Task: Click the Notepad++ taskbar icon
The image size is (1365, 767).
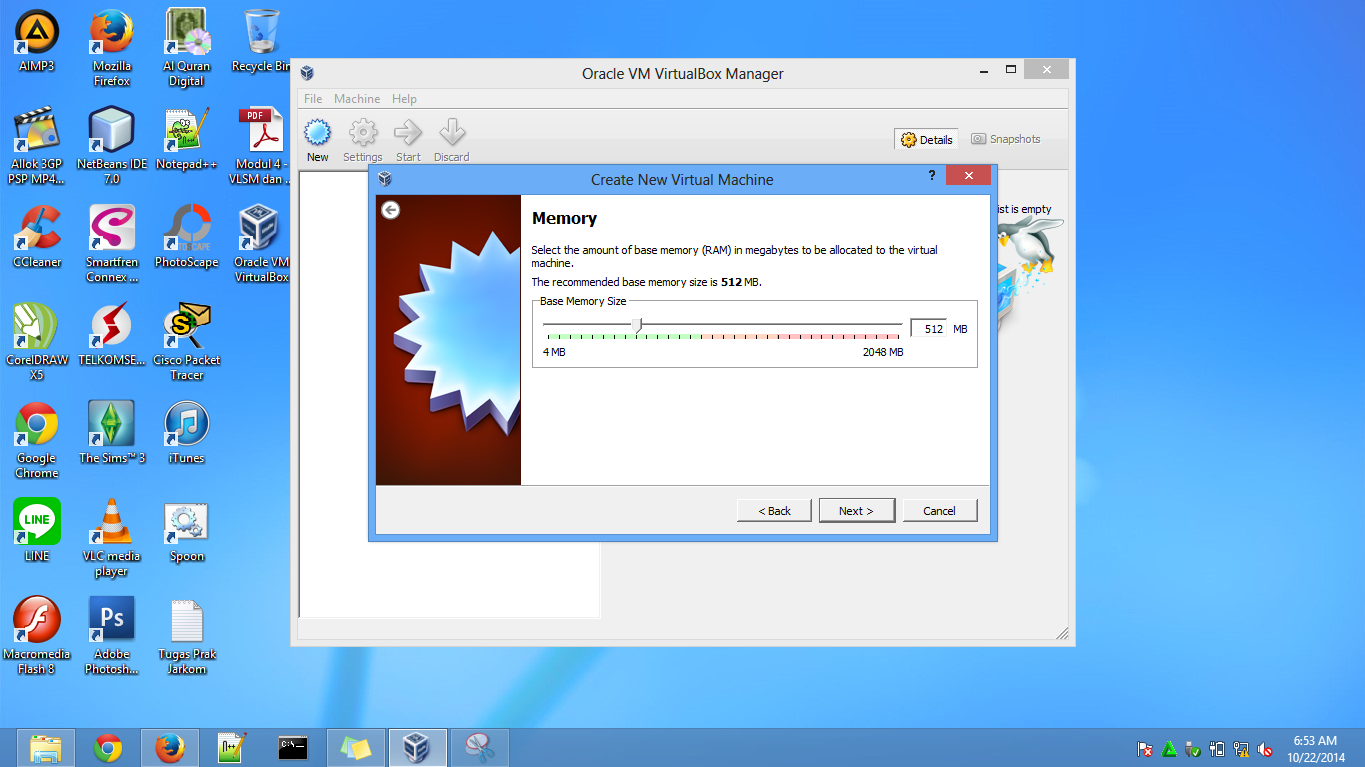Action: click(x=232, y=748)
